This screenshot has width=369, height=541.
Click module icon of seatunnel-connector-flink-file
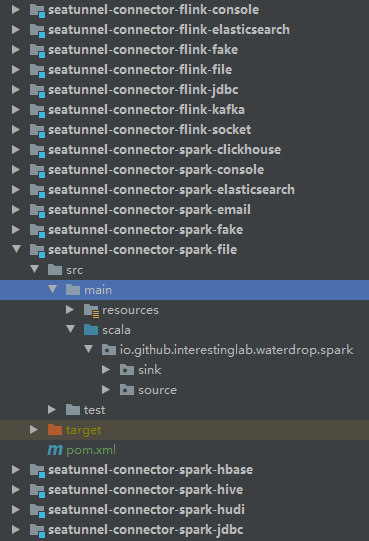(x=37, y=70)
